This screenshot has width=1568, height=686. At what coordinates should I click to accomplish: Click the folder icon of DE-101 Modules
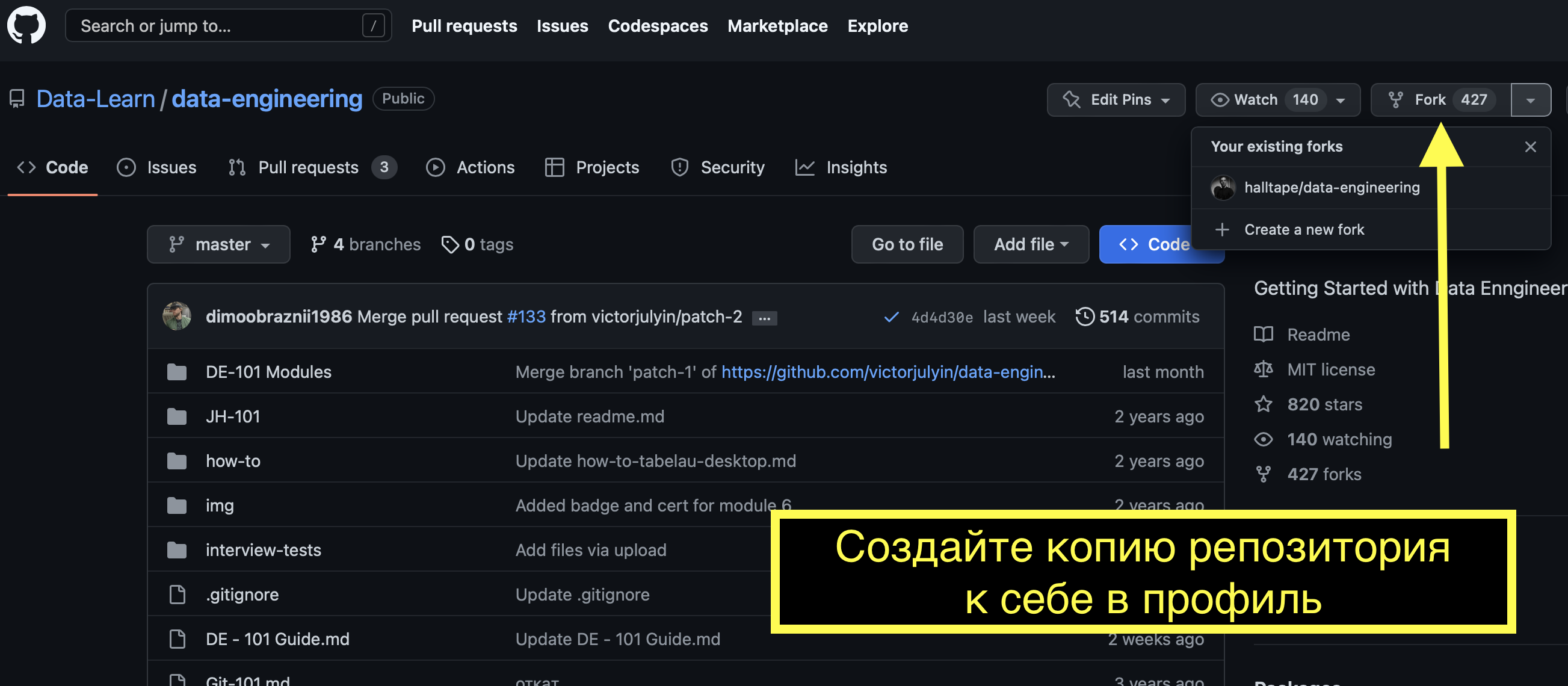[176, 372]
